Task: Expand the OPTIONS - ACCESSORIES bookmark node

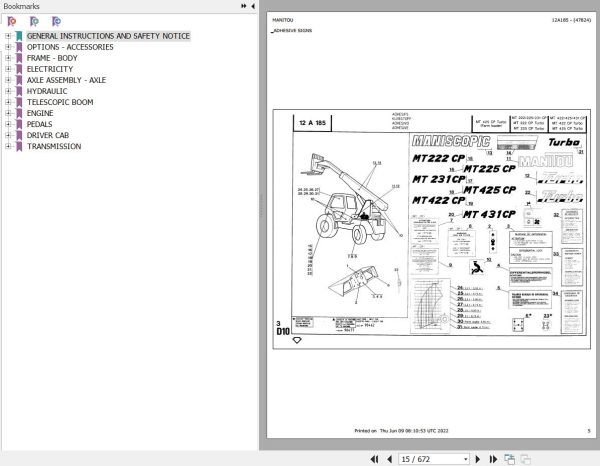Action: pyautogui.click(x=8, y=47)
